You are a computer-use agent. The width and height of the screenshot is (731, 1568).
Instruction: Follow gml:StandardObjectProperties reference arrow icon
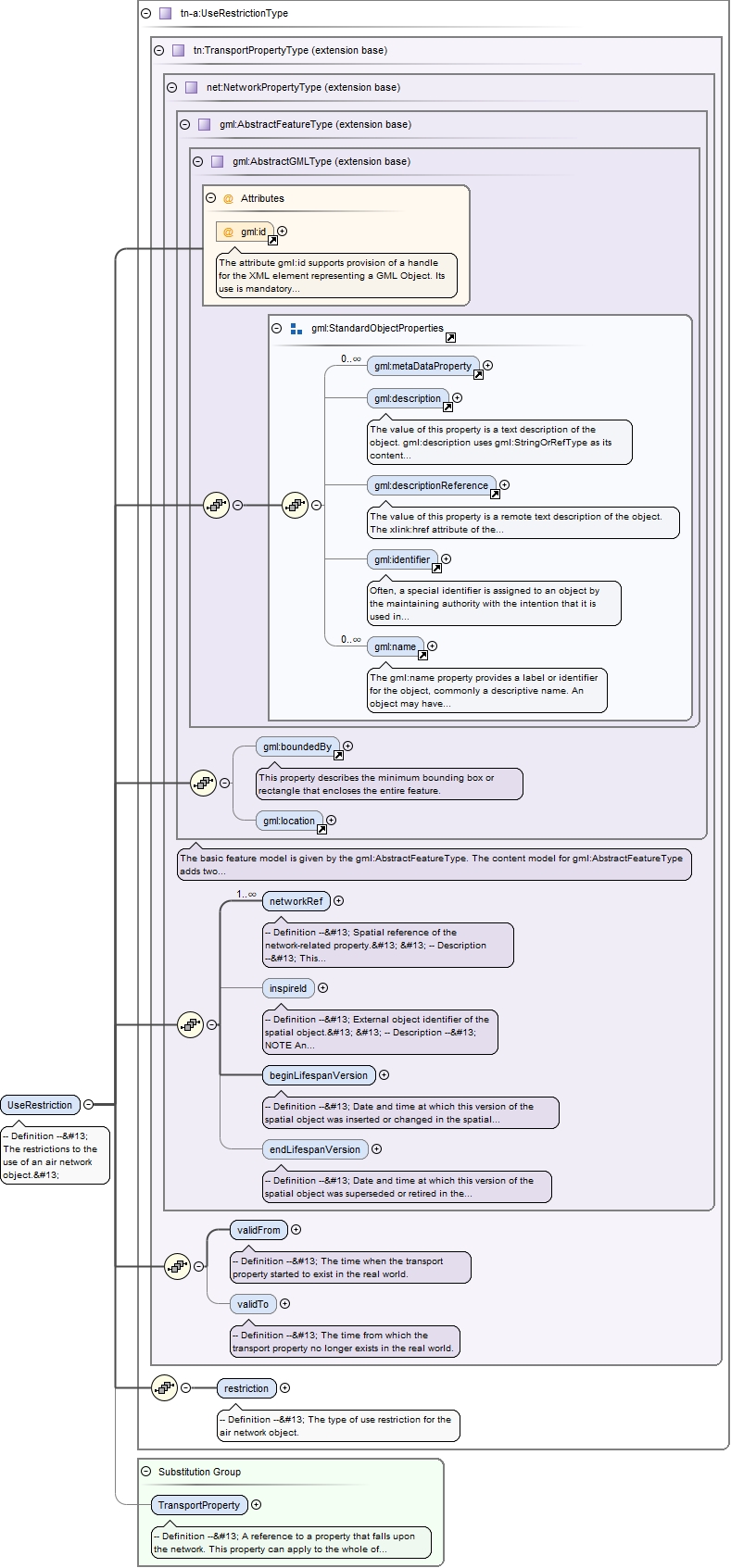click(450, 337)
